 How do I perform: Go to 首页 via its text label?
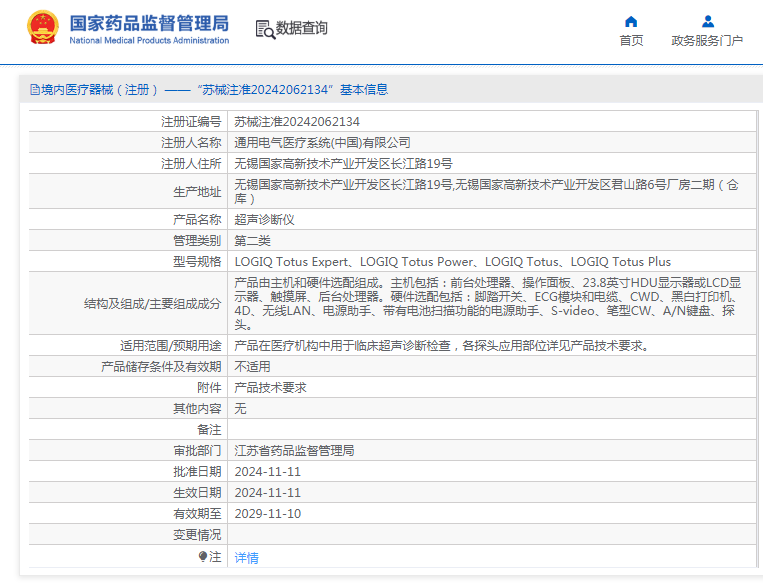(x=631, y=41)
